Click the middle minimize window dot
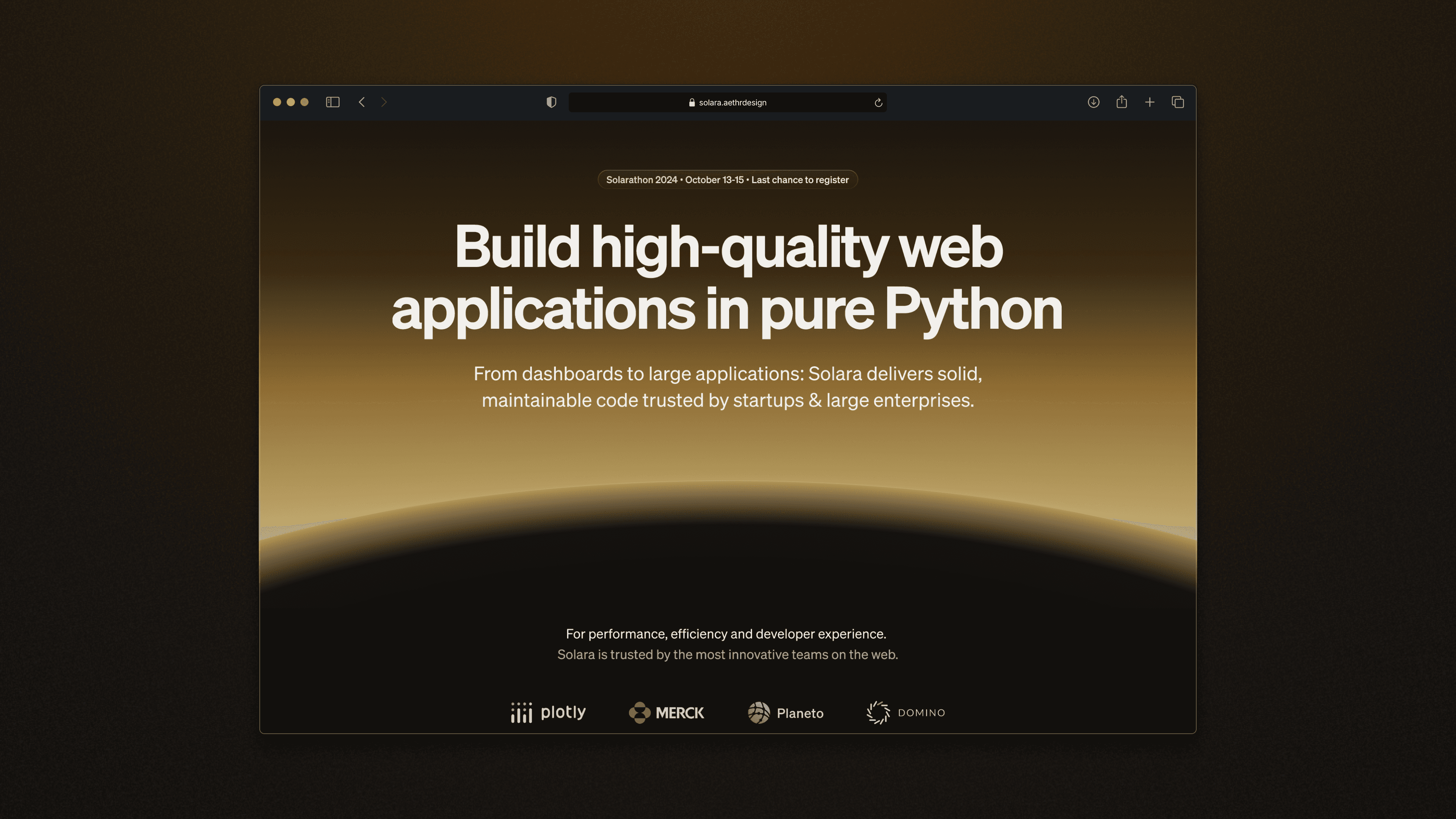1456x819 pixels. coord(290,102)
